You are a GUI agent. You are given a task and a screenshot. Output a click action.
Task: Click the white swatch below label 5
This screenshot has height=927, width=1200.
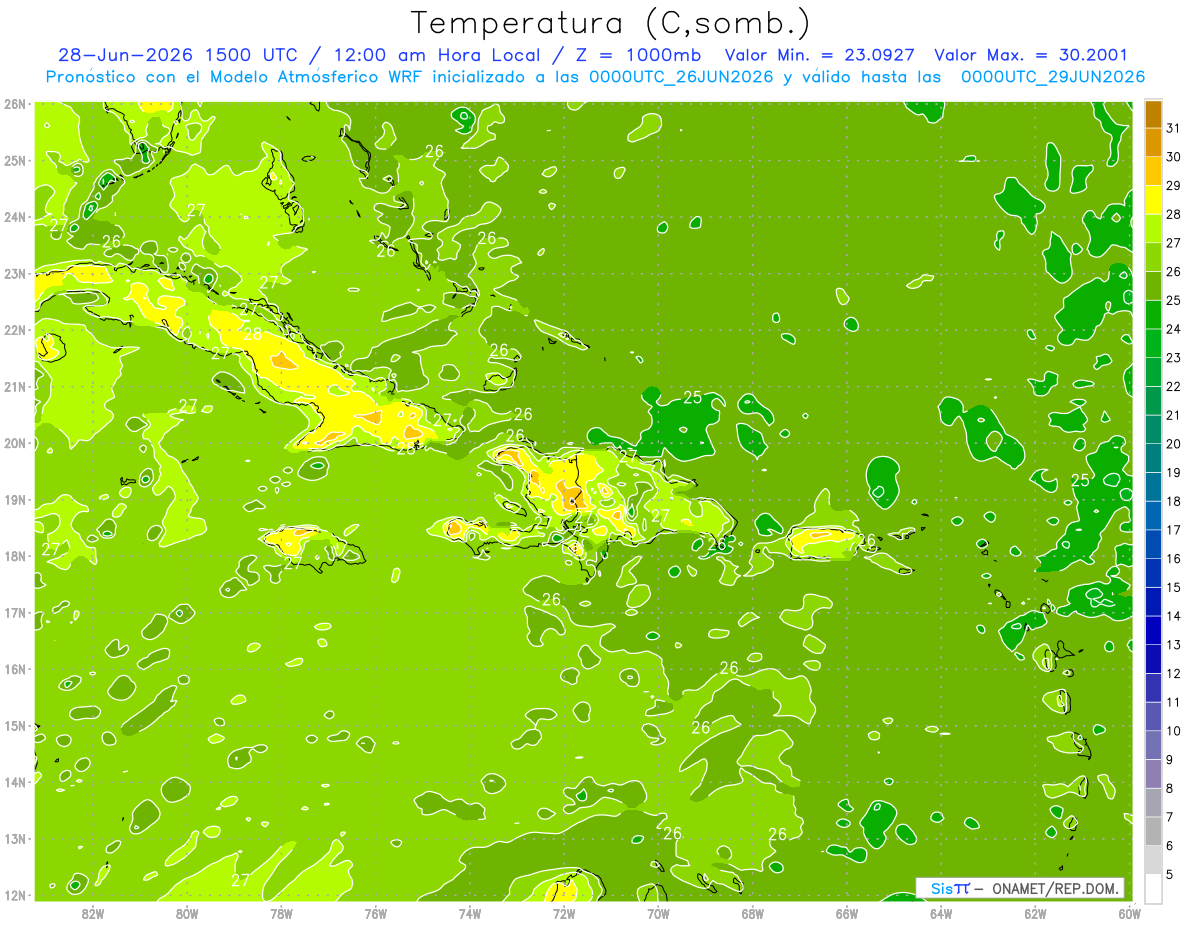pyautogui.click(x=1153, y=889)
